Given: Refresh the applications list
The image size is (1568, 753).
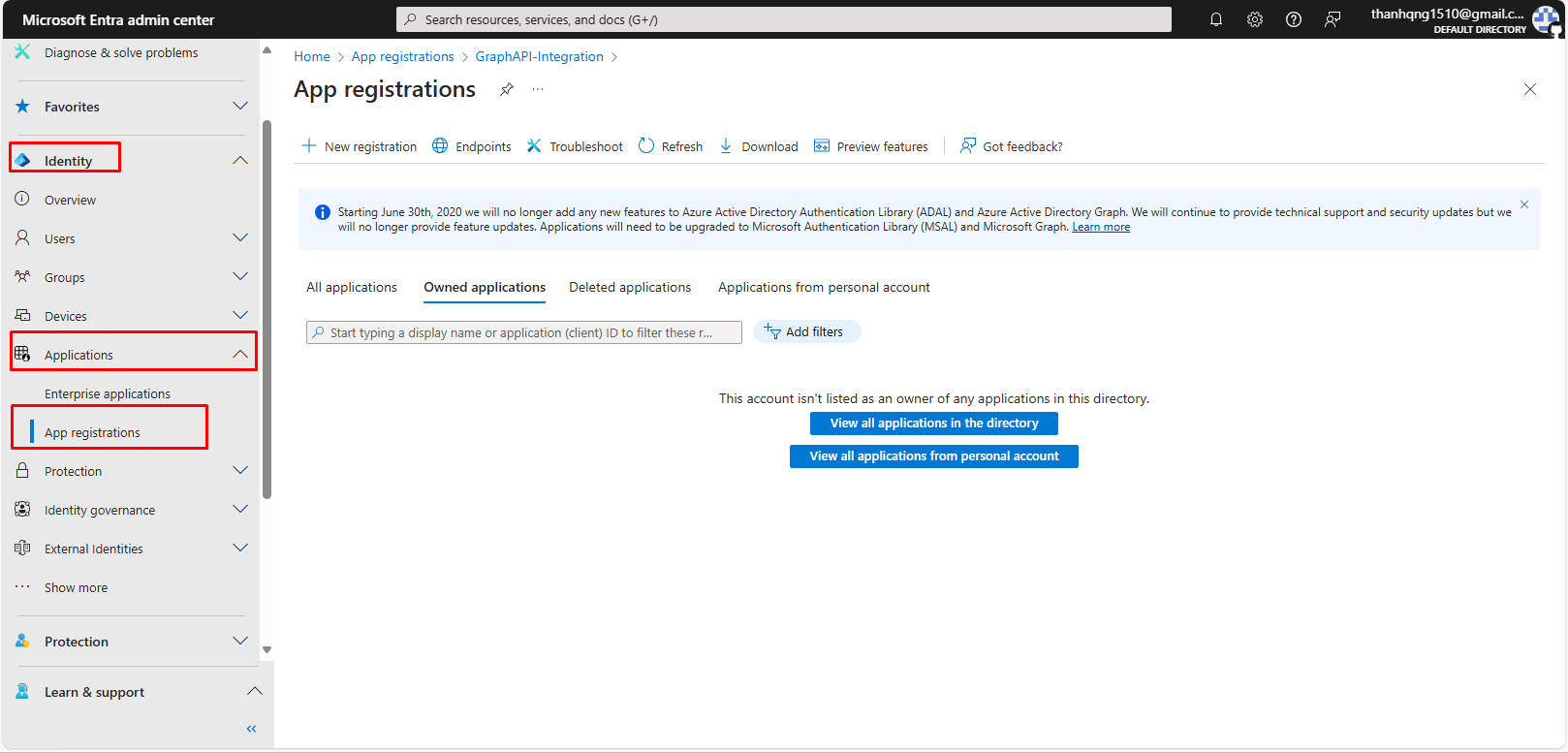Looking at the screenshot, I should coord(671,146).
